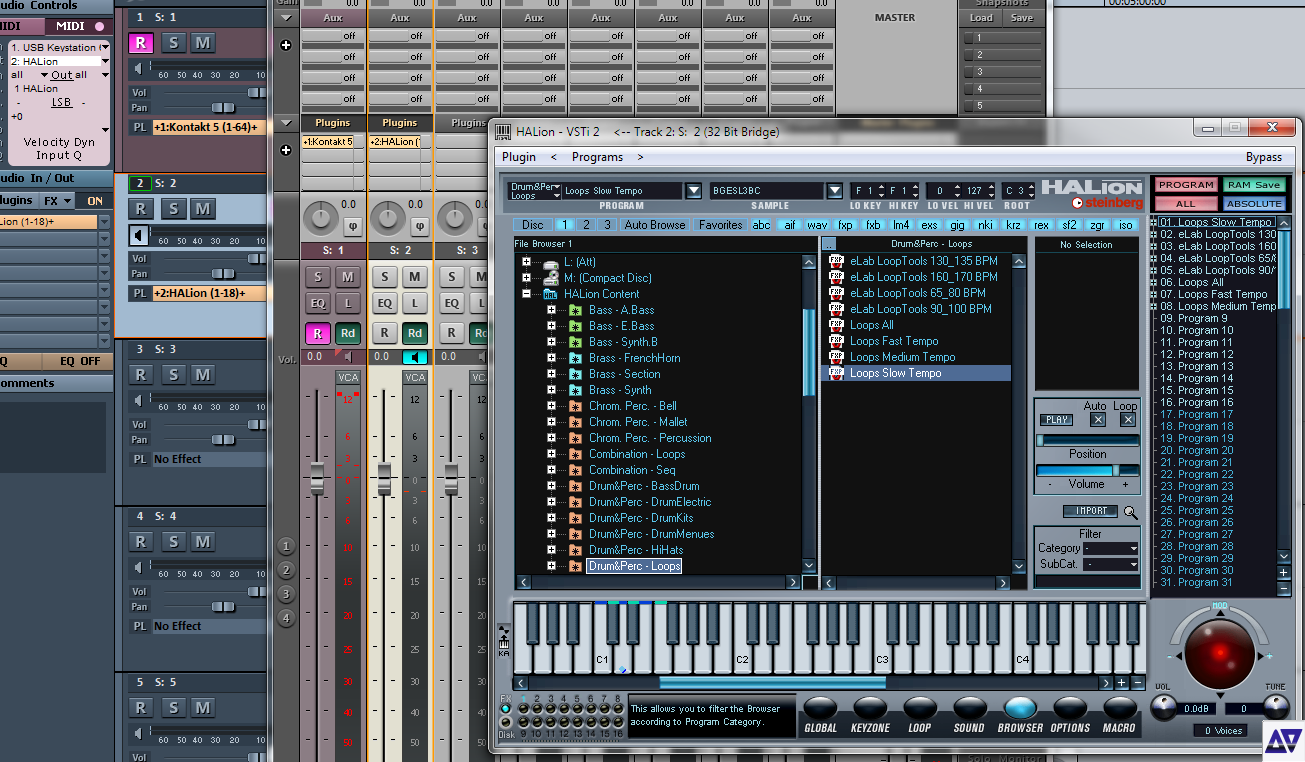Toggle Record arm on track 2
1305x762 pixels.
140,209
